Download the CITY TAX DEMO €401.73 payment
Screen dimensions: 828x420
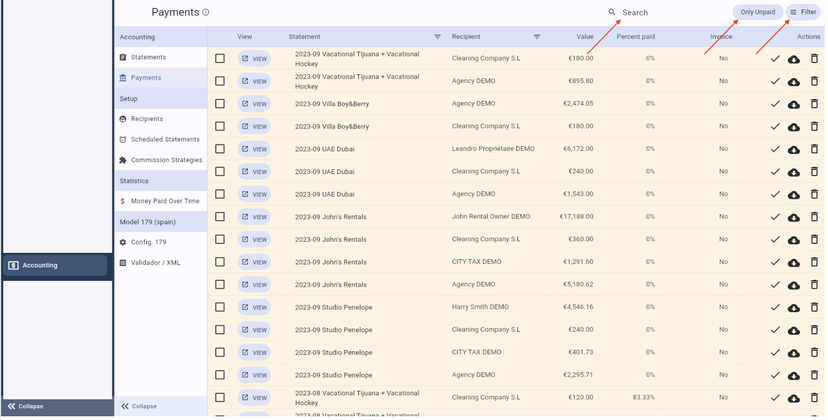[x=793, y=353]
